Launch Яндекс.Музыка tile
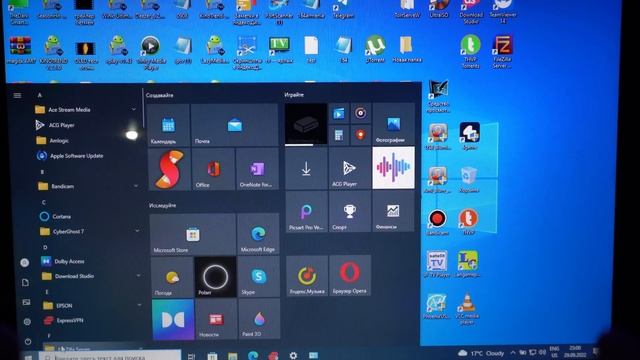Screen dimensions: 640x360 [307, 276]
